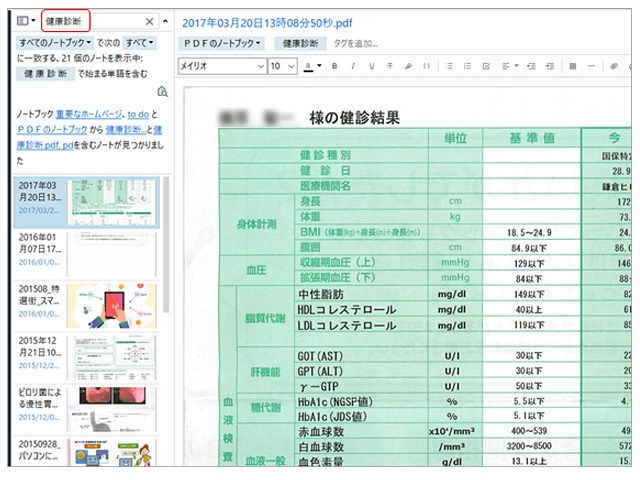
Task: Click the 単位 column header
Action: tap(456, 138)
